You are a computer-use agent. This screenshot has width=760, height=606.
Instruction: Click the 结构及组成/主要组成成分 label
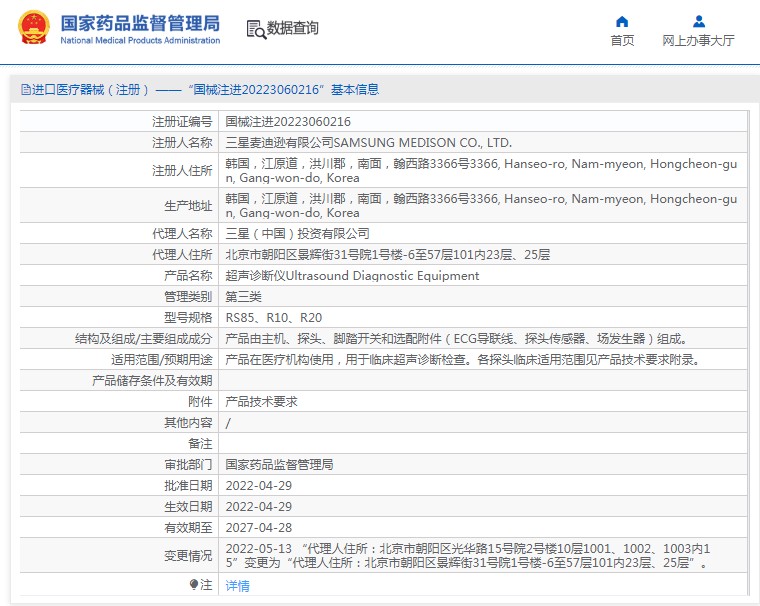(x=143, y=338)
